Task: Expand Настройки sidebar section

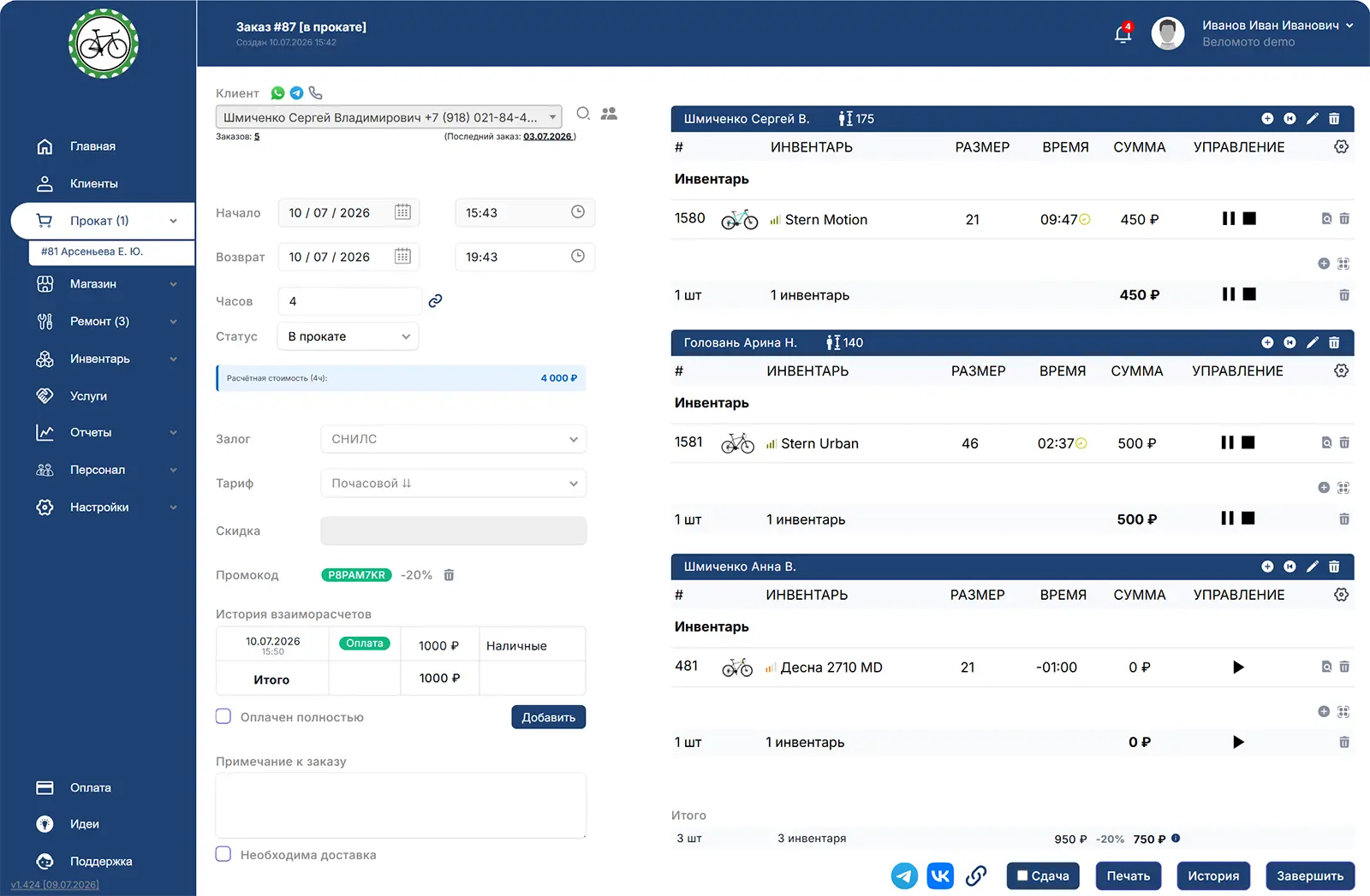Action: click(x=173, y=507)
